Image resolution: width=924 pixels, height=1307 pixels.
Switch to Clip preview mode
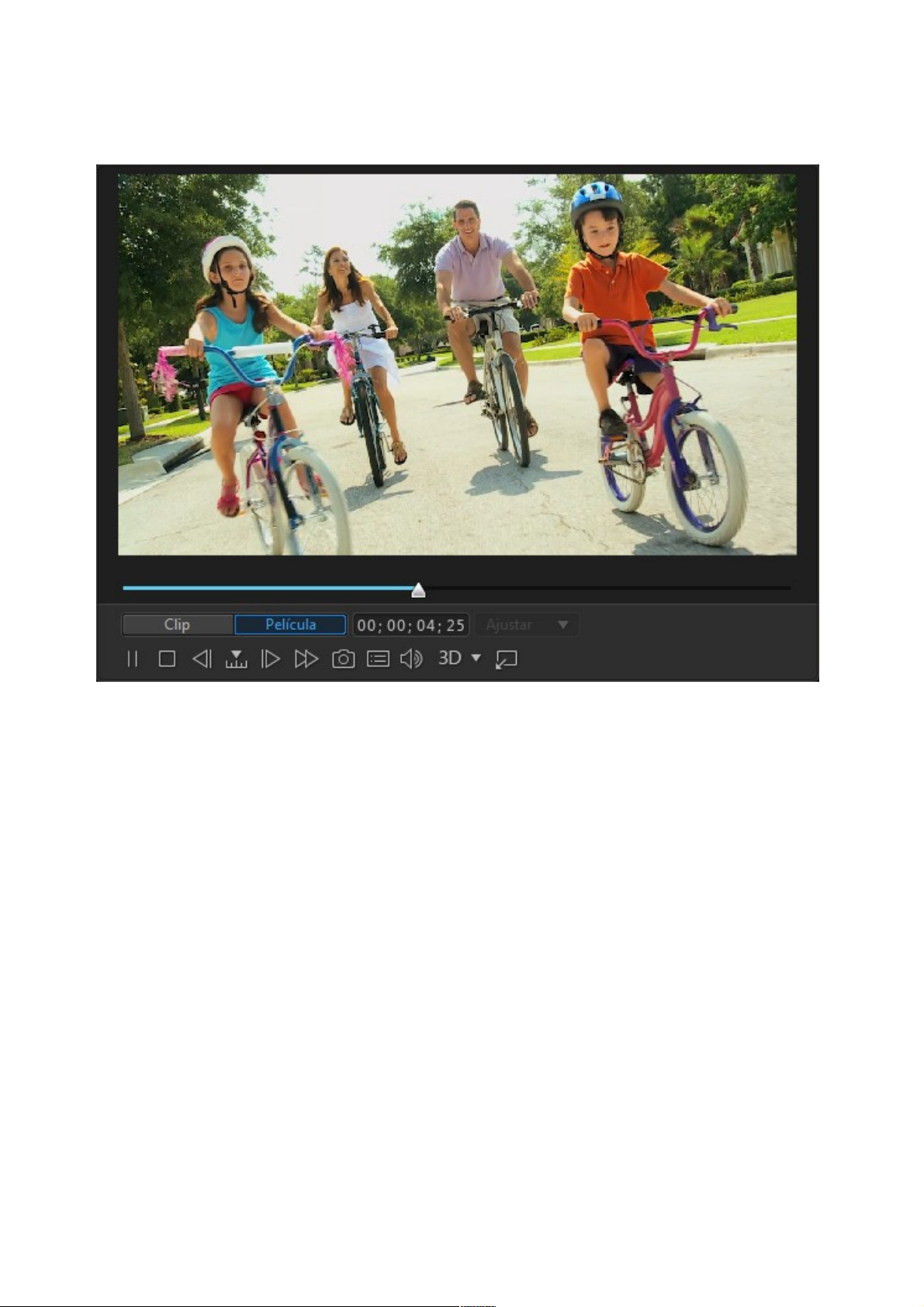tap(178, 624)
